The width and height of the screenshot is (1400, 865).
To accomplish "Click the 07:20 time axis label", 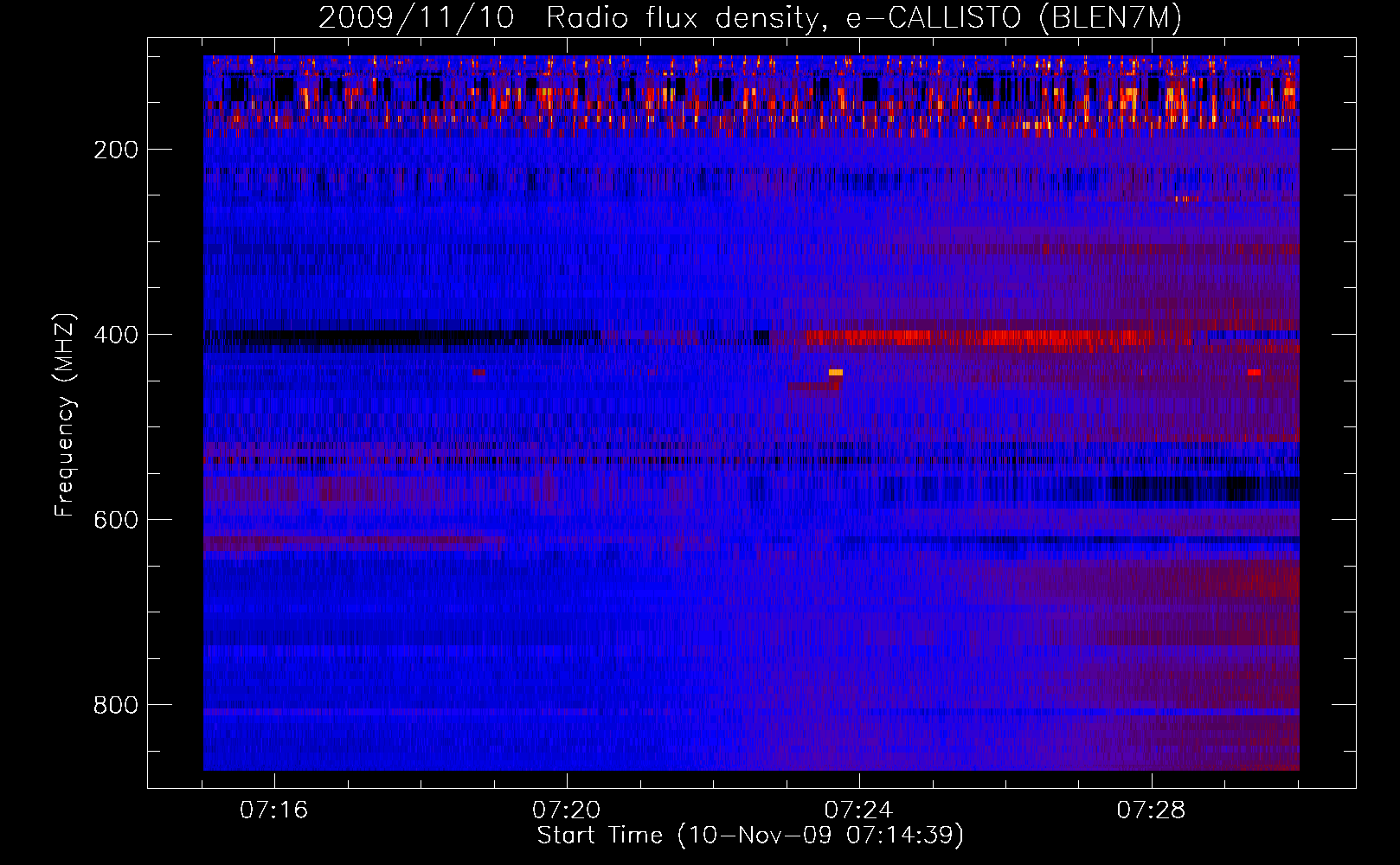I will tap(566, 811).
